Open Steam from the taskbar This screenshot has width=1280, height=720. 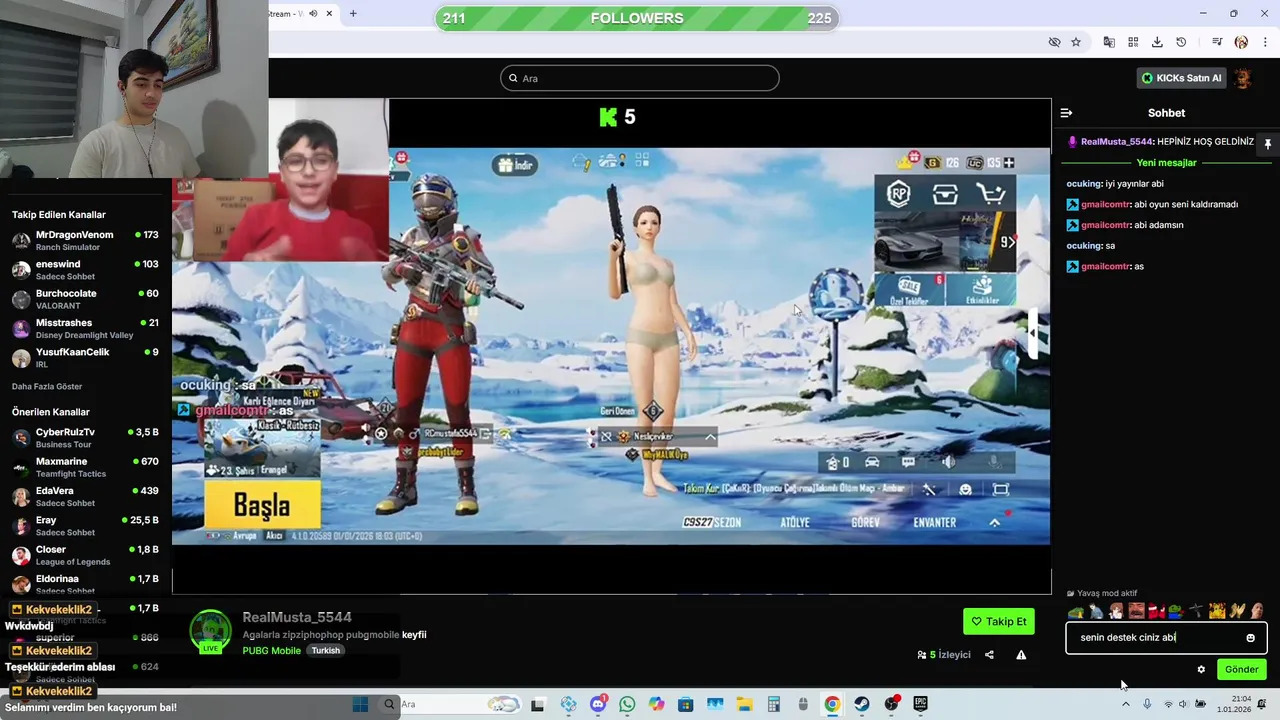pos(861,704)
